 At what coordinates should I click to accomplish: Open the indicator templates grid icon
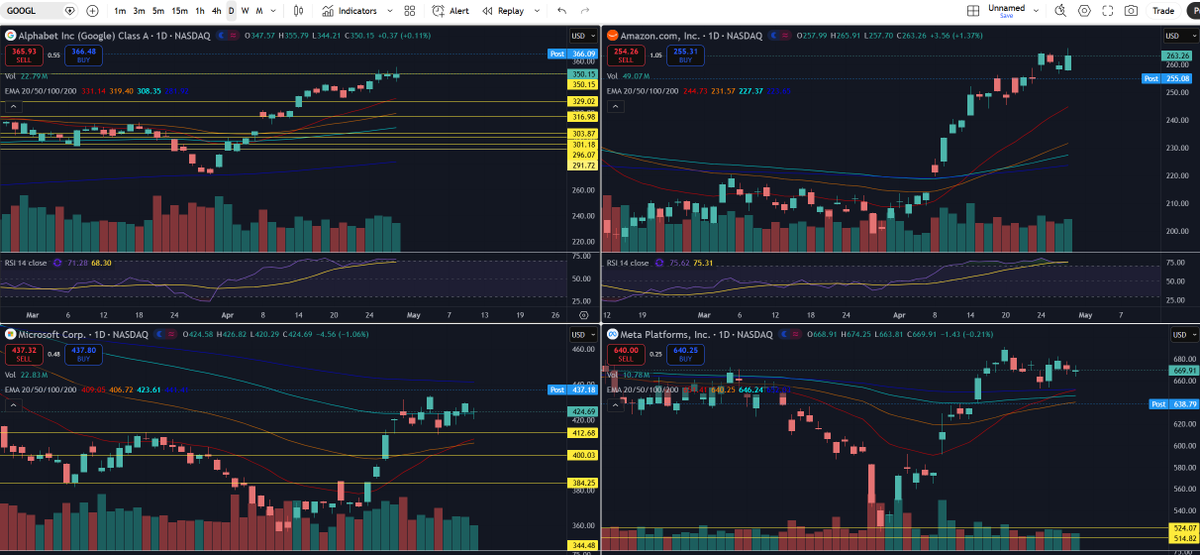(410, 10)
